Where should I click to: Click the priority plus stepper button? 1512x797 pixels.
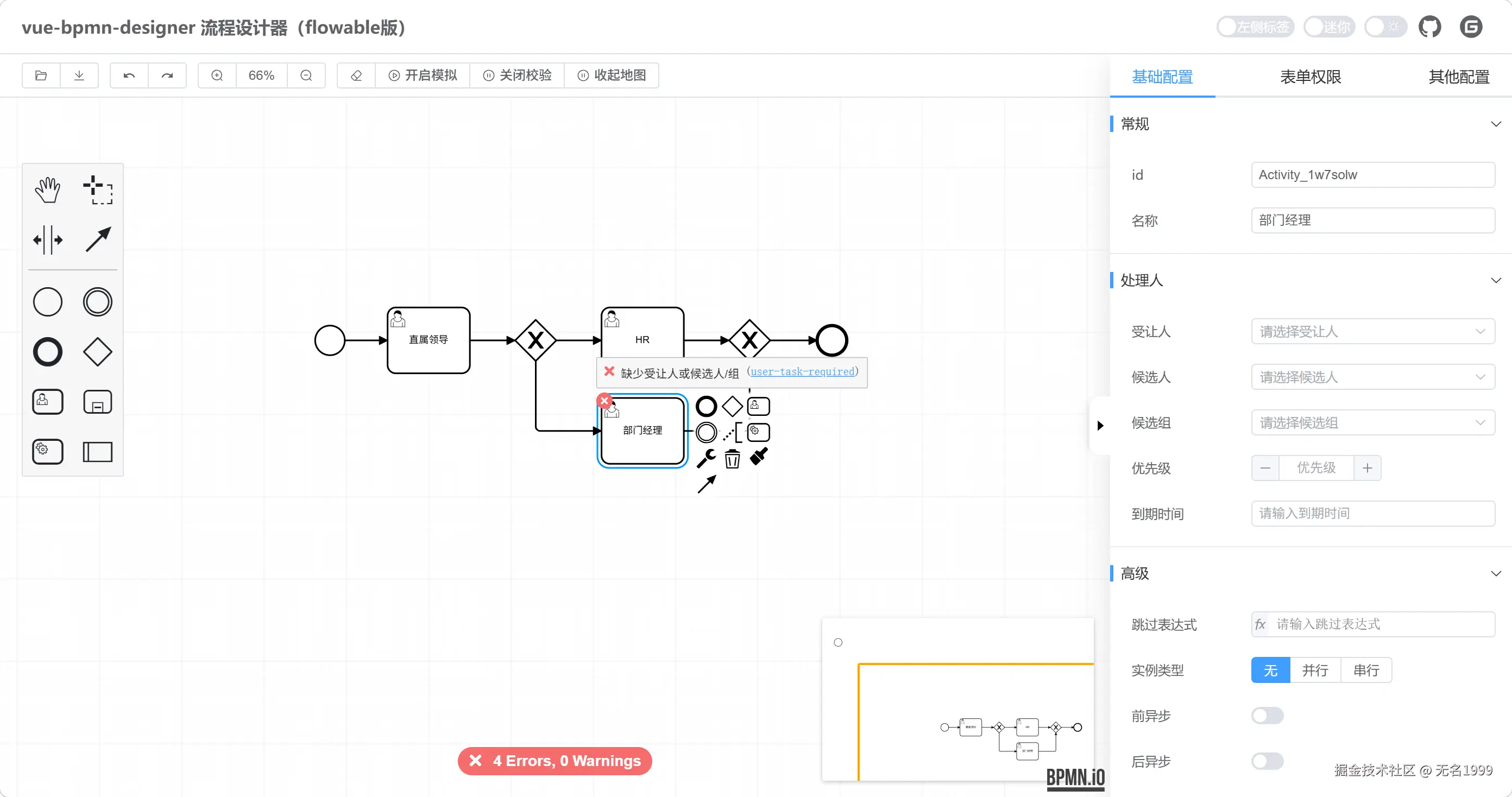pyautogui.click(x=1367, y=468)
